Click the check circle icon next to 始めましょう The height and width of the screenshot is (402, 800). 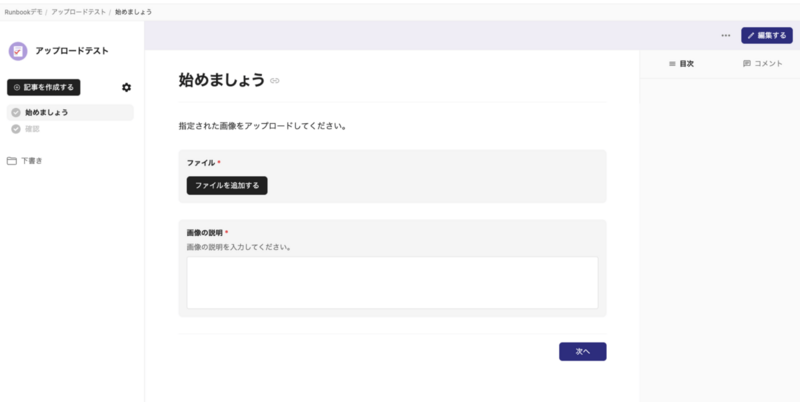[16, 112]
